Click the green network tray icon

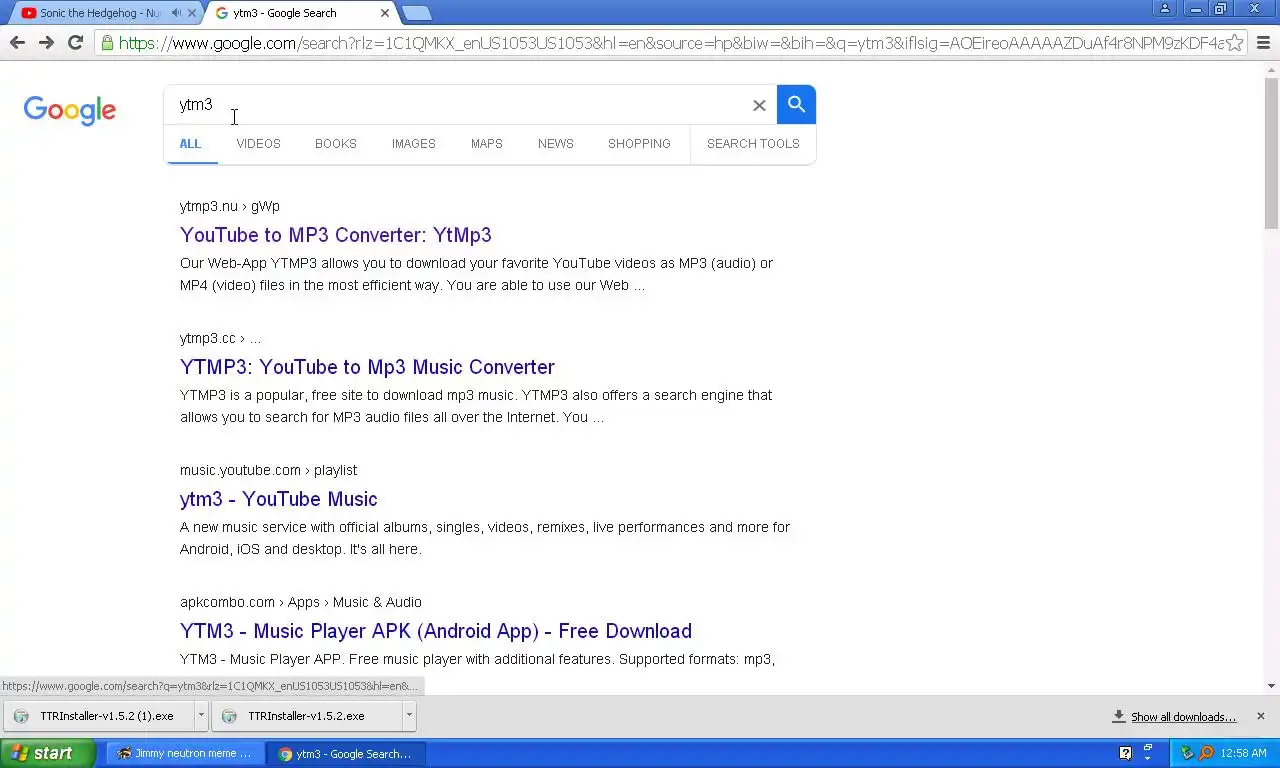coord(1187,753)
